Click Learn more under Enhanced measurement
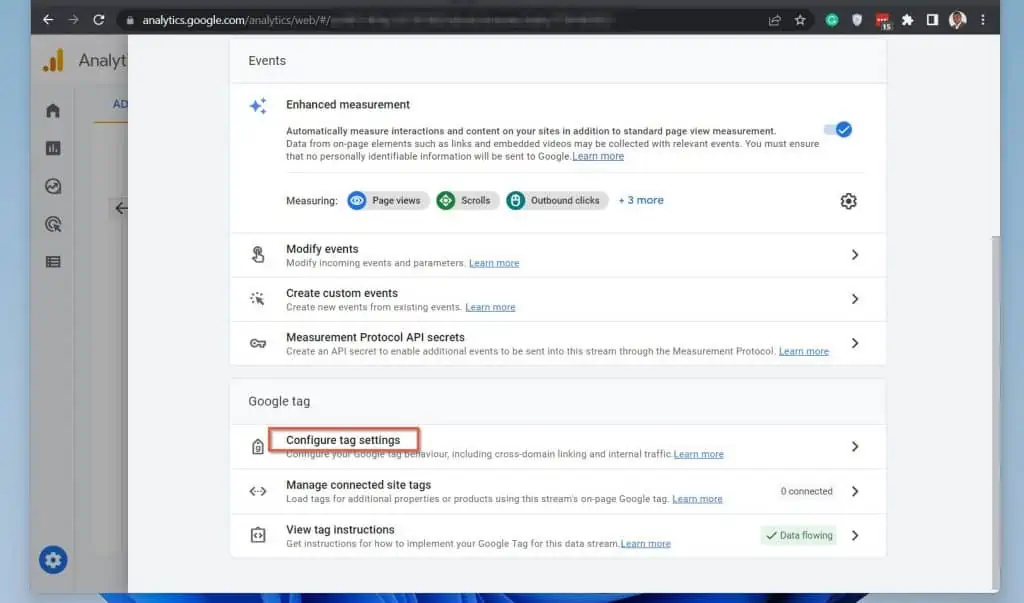This screenshot has height=603, width=1024. (x=597, y=156)
